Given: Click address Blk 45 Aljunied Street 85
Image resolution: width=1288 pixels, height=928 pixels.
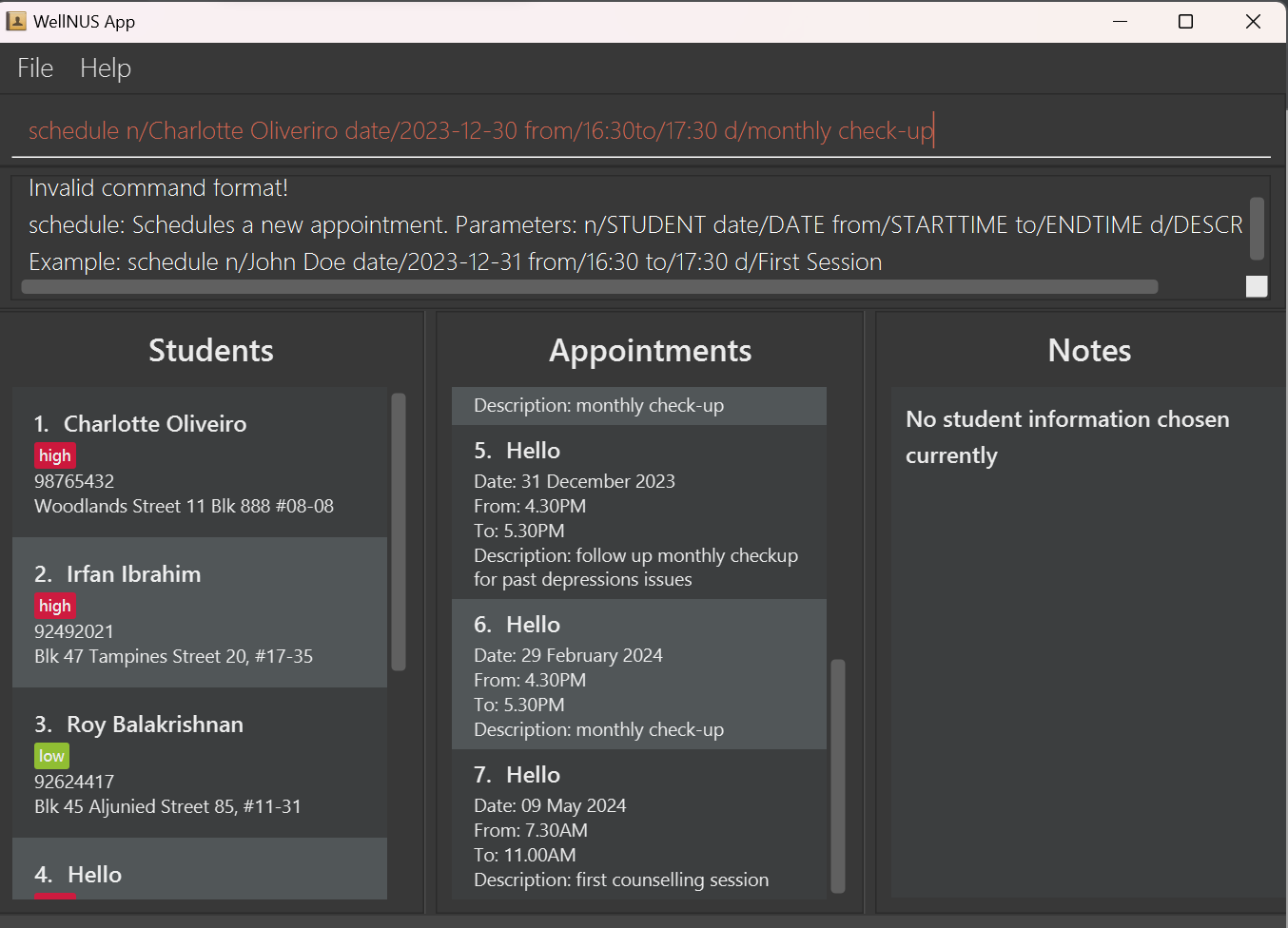Looking at the screenshot, I should [x=167, y=806].
